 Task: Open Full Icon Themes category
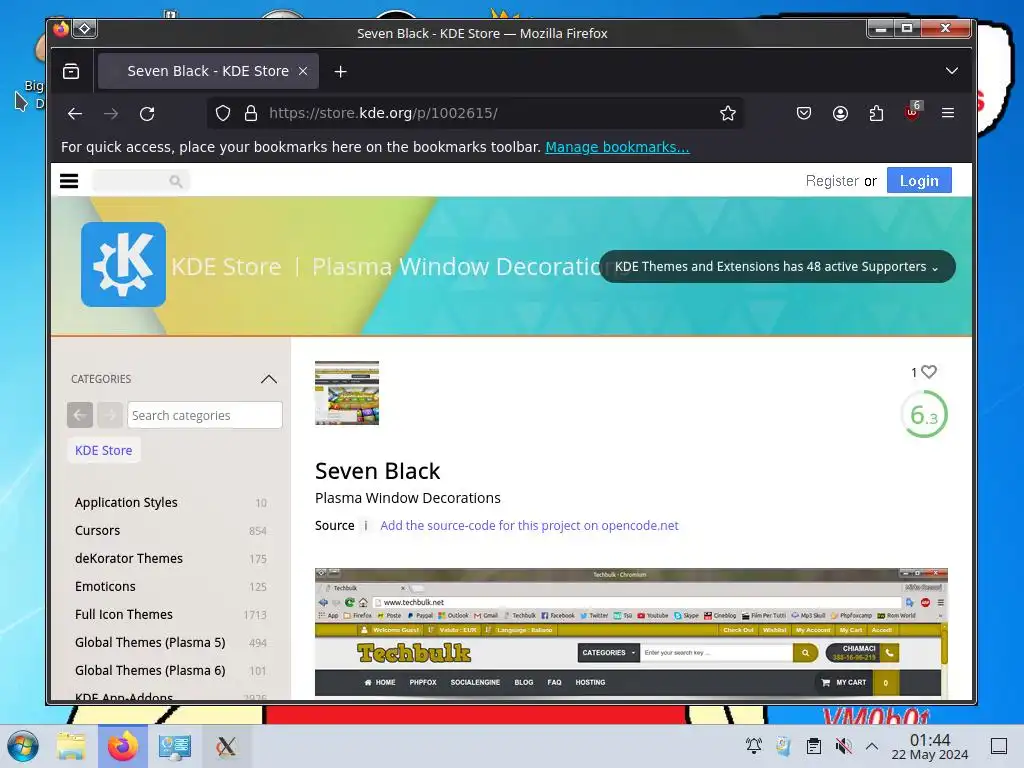[x=123, y=615]
